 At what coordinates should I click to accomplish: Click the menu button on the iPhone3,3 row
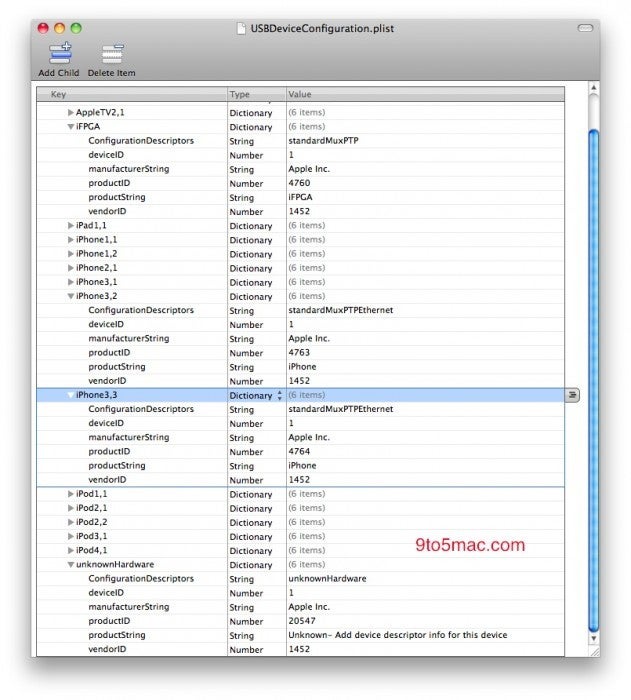[572, 395]
